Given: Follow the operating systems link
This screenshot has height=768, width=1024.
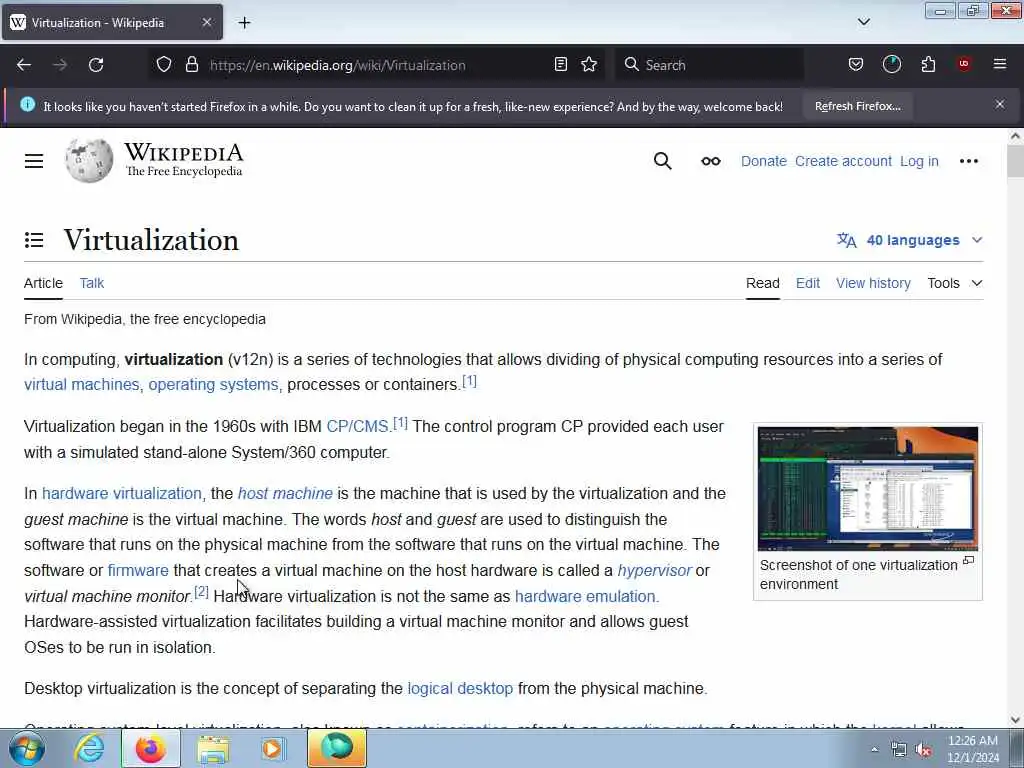Looking at the screenshot, I should coord(214,385).
